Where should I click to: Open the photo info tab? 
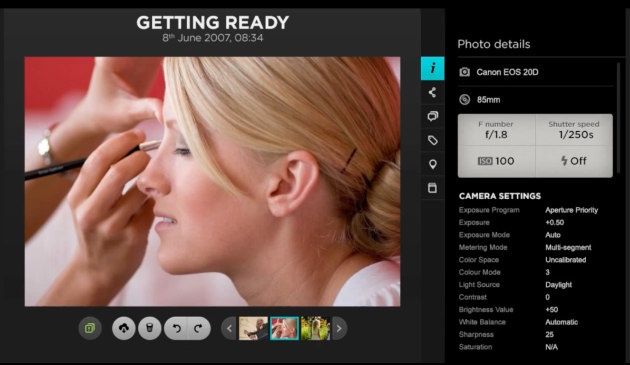tap(432, 68)
